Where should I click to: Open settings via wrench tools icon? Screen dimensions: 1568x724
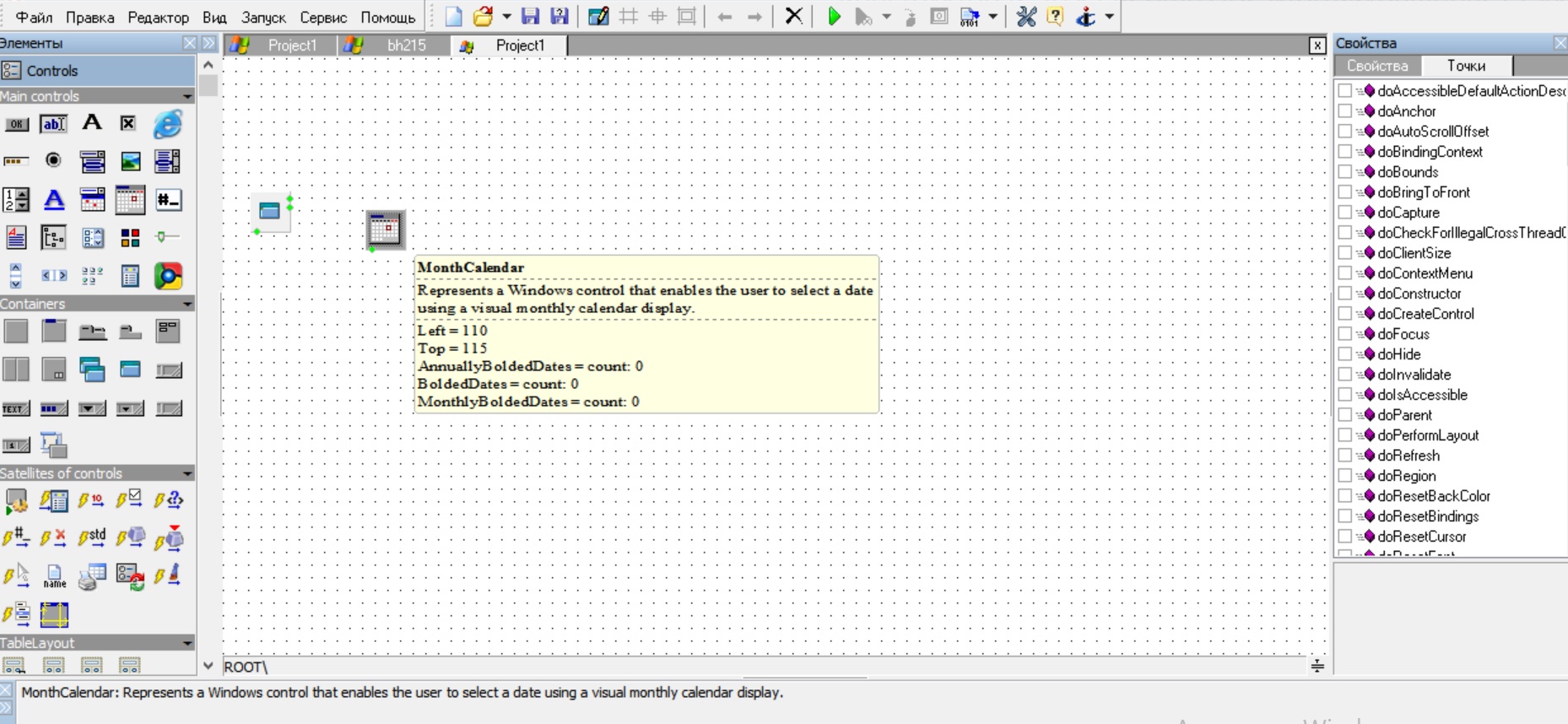pos(1026,16)
